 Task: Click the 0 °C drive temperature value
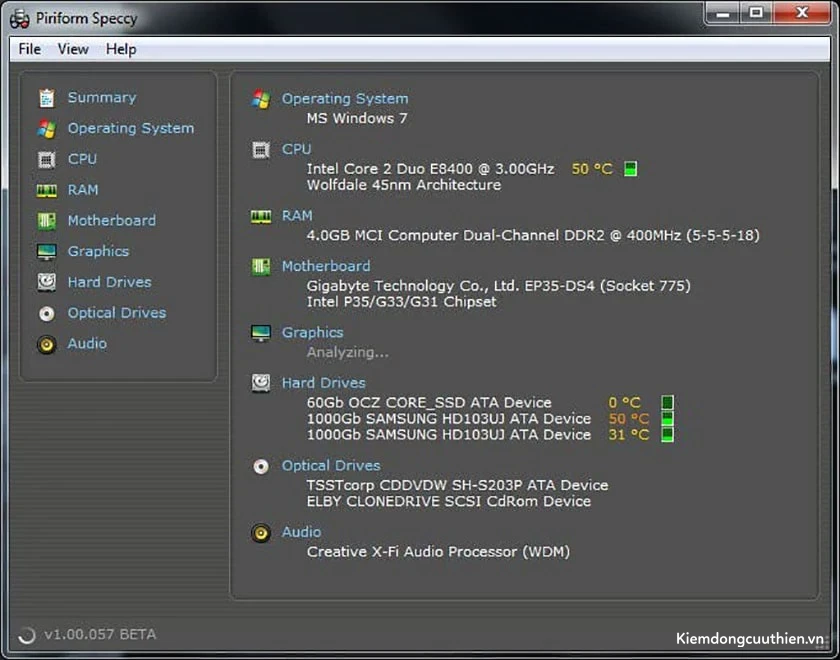[x=624, y=402]
